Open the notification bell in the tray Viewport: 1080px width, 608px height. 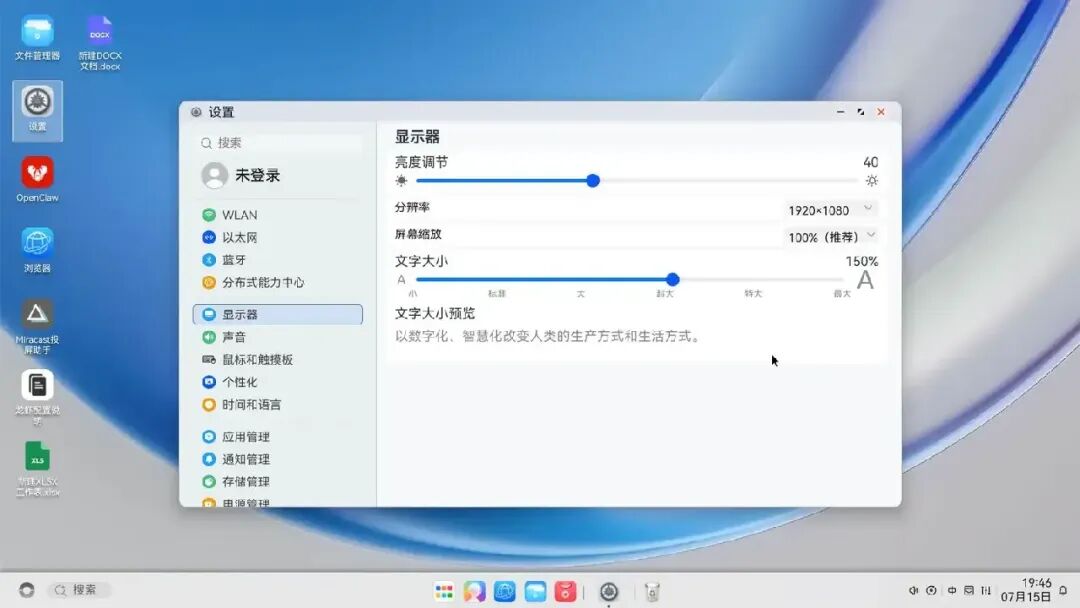click(1063, 590)
